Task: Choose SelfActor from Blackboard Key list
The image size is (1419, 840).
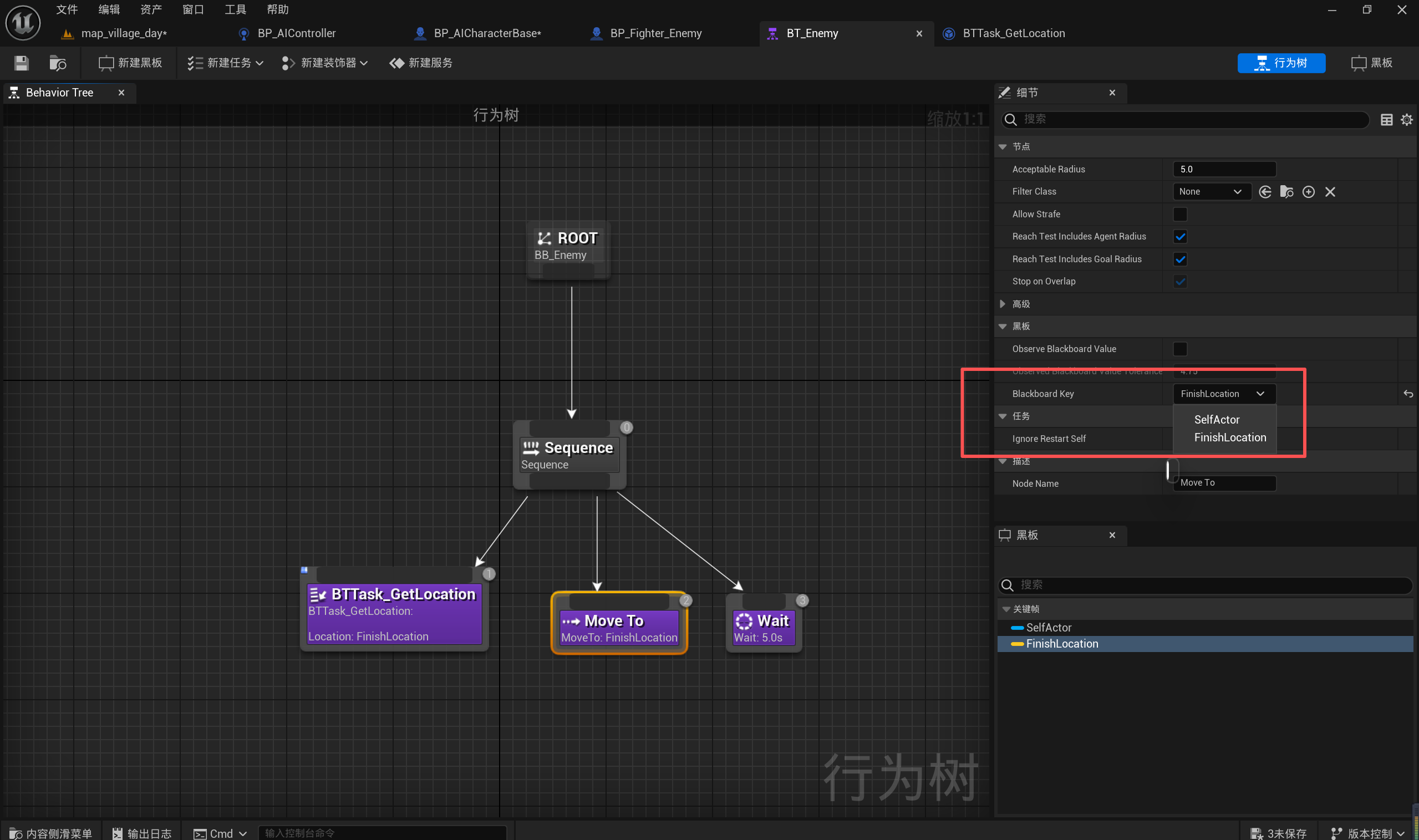Action: coord(1217,419)
